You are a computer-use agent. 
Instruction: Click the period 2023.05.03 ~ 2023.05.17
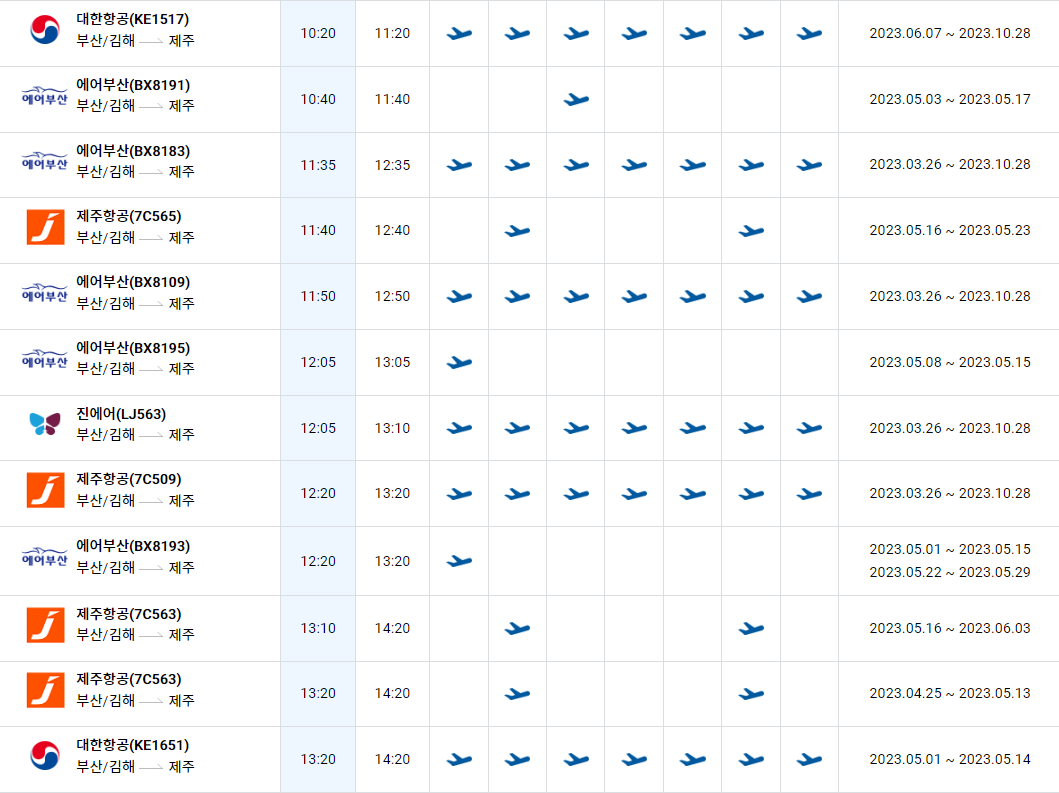[950, 99]
